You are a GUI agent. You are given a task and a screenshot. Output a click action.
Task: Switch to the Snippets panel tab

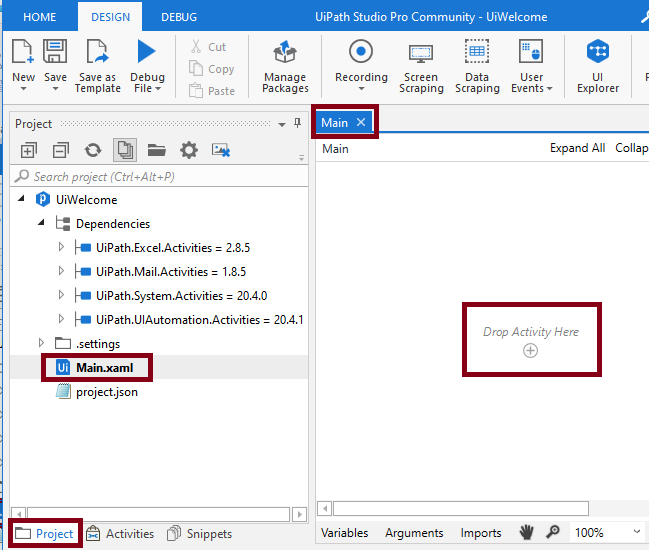pos(200,533)
